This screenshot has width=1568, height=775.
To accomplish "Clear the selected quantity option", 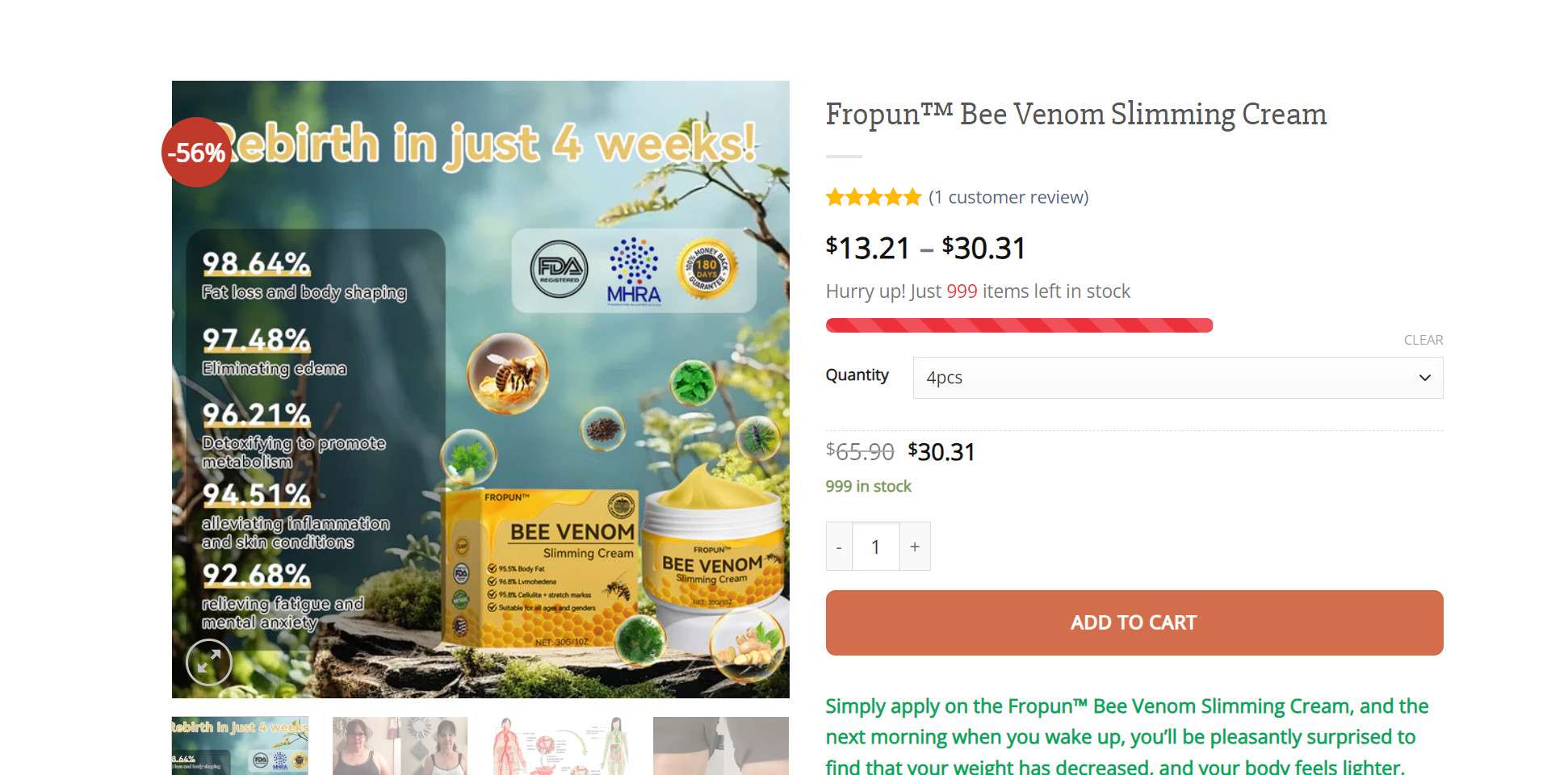I will pos(1423,340).
